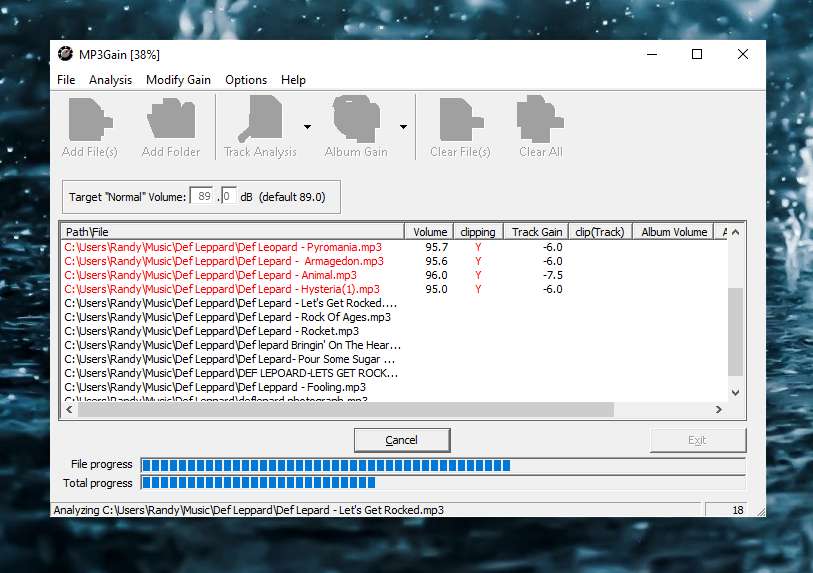Select the Fooling.mp3 file row
This screenshot has height=573, width=813.
pos(395,387)
